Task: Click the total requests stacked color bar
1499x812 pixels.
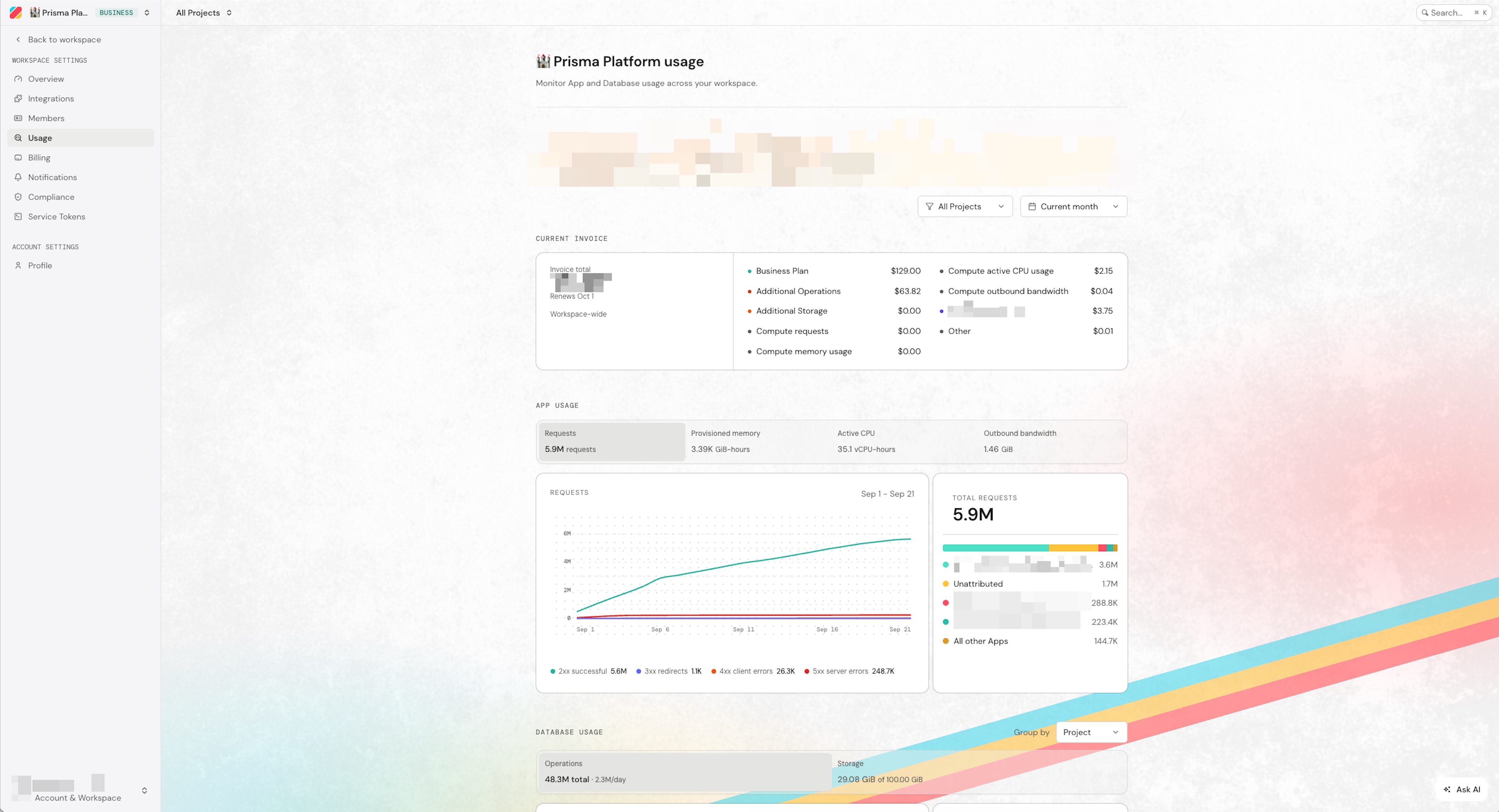Action: click(x=1030, y=548)
